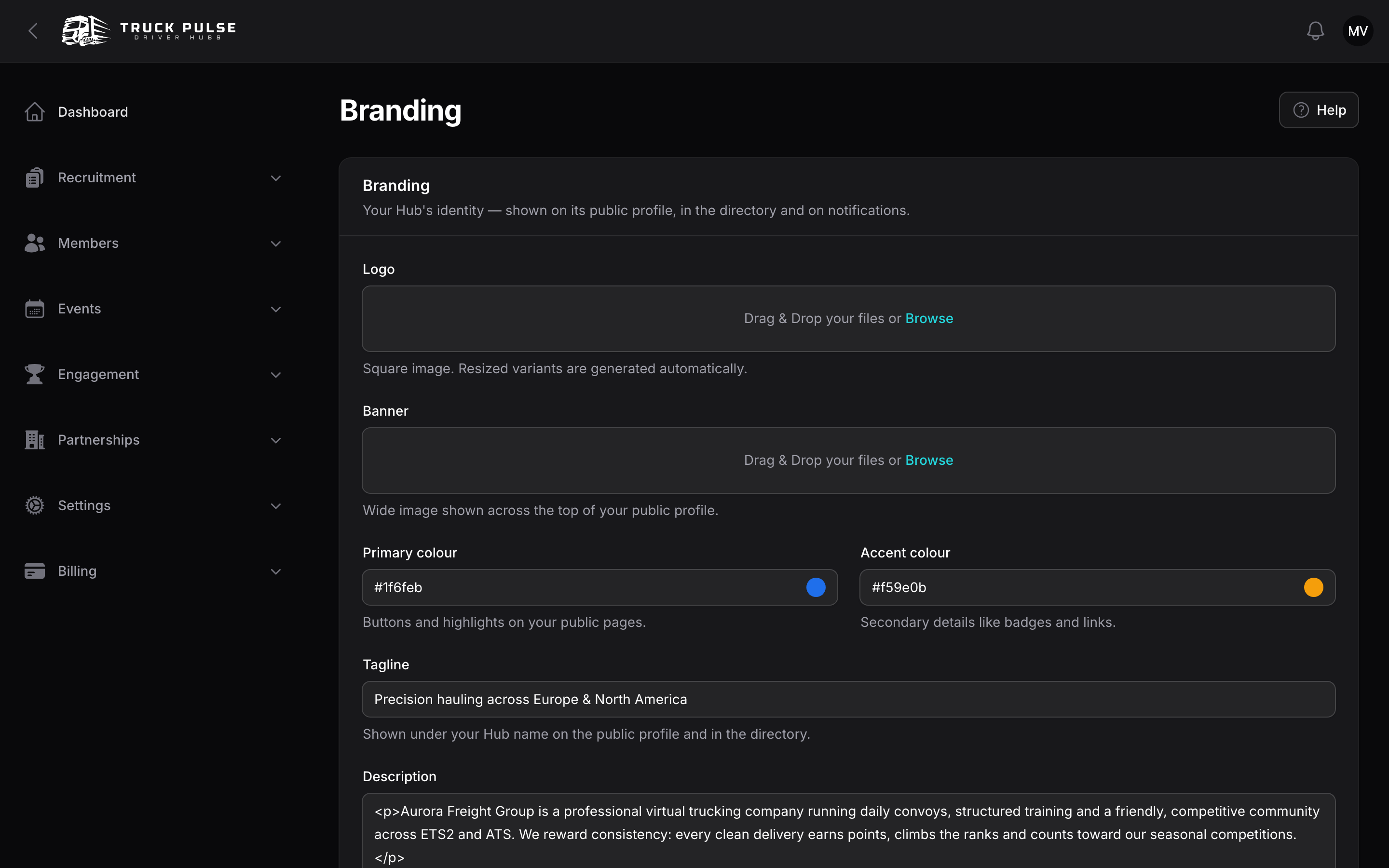Expand the Recruitment chevron
Screen dimensions: 1389x868
pyautogui.click(x=275, y=178)
